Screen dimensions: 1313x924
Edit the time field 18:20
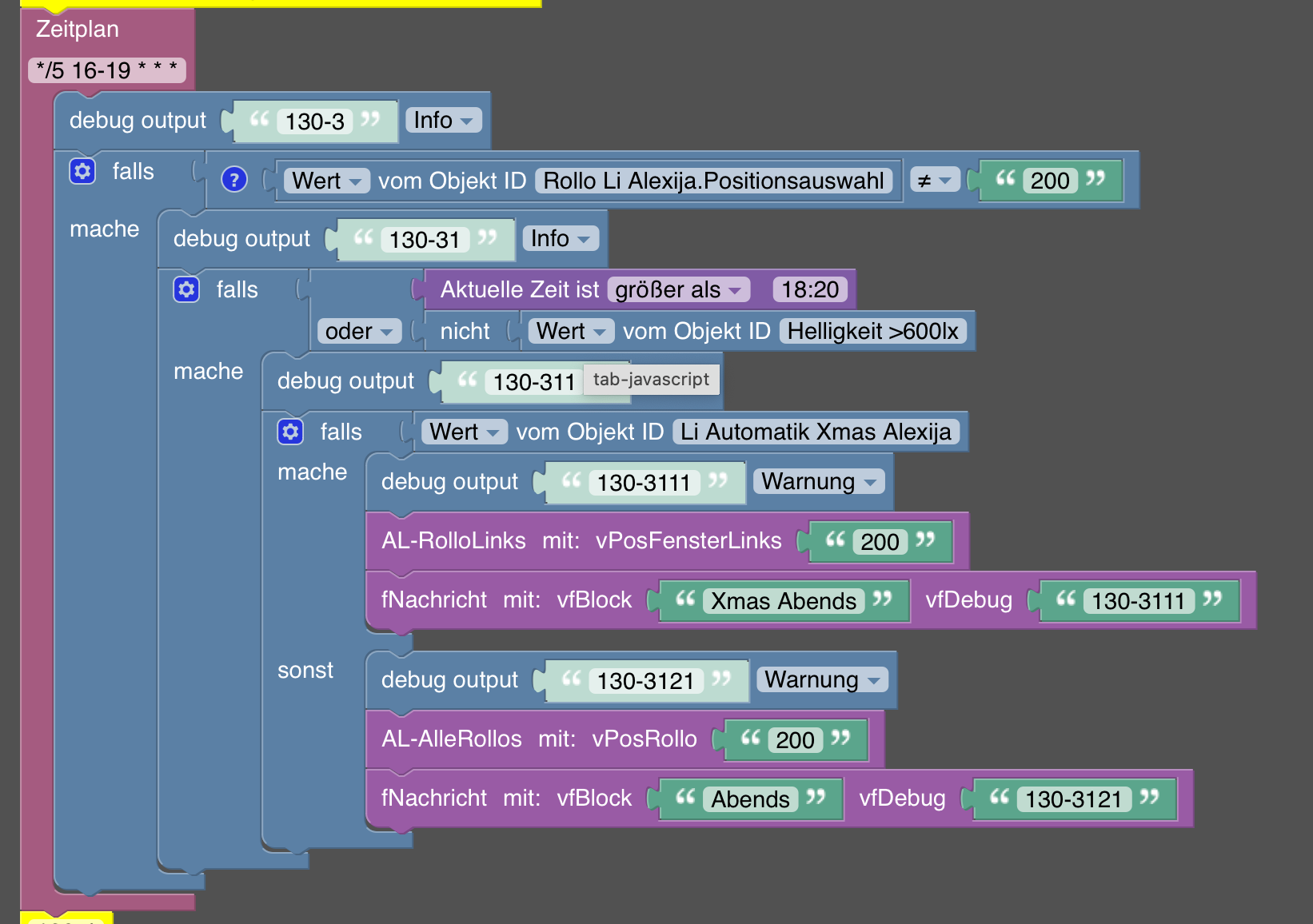810,289
